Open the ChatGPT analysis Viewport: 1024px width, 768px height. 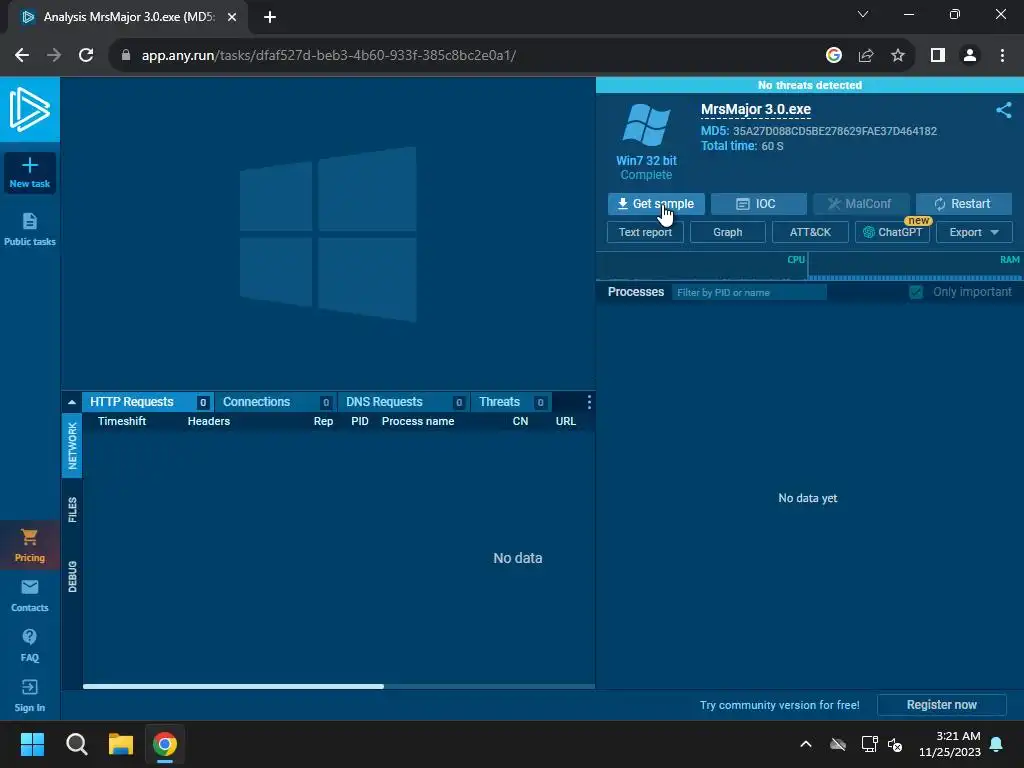(x=892, y=232)
